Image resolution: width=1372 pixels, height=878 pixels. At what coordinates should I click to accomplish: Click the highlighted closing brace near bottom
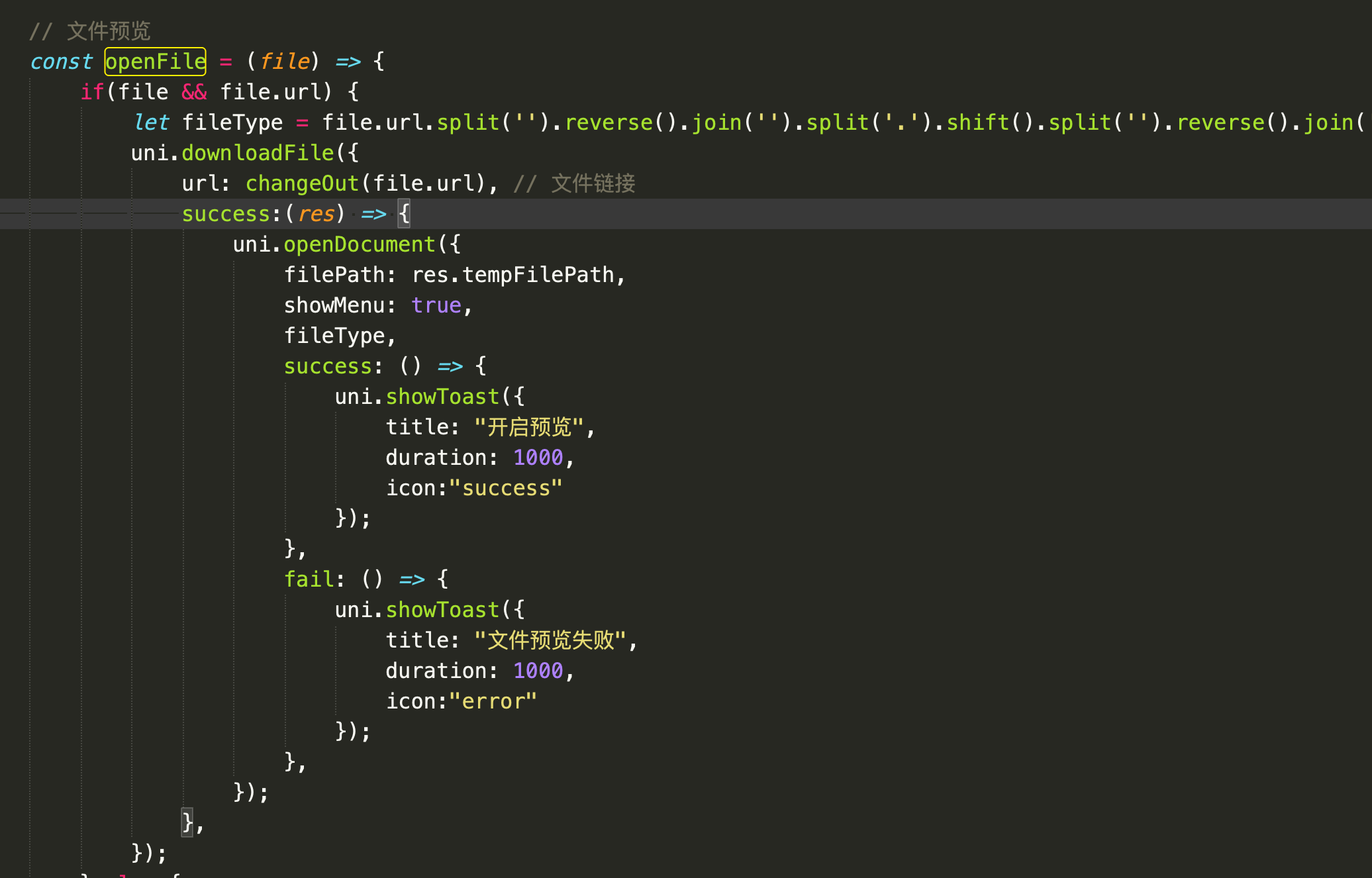point(187,823)
